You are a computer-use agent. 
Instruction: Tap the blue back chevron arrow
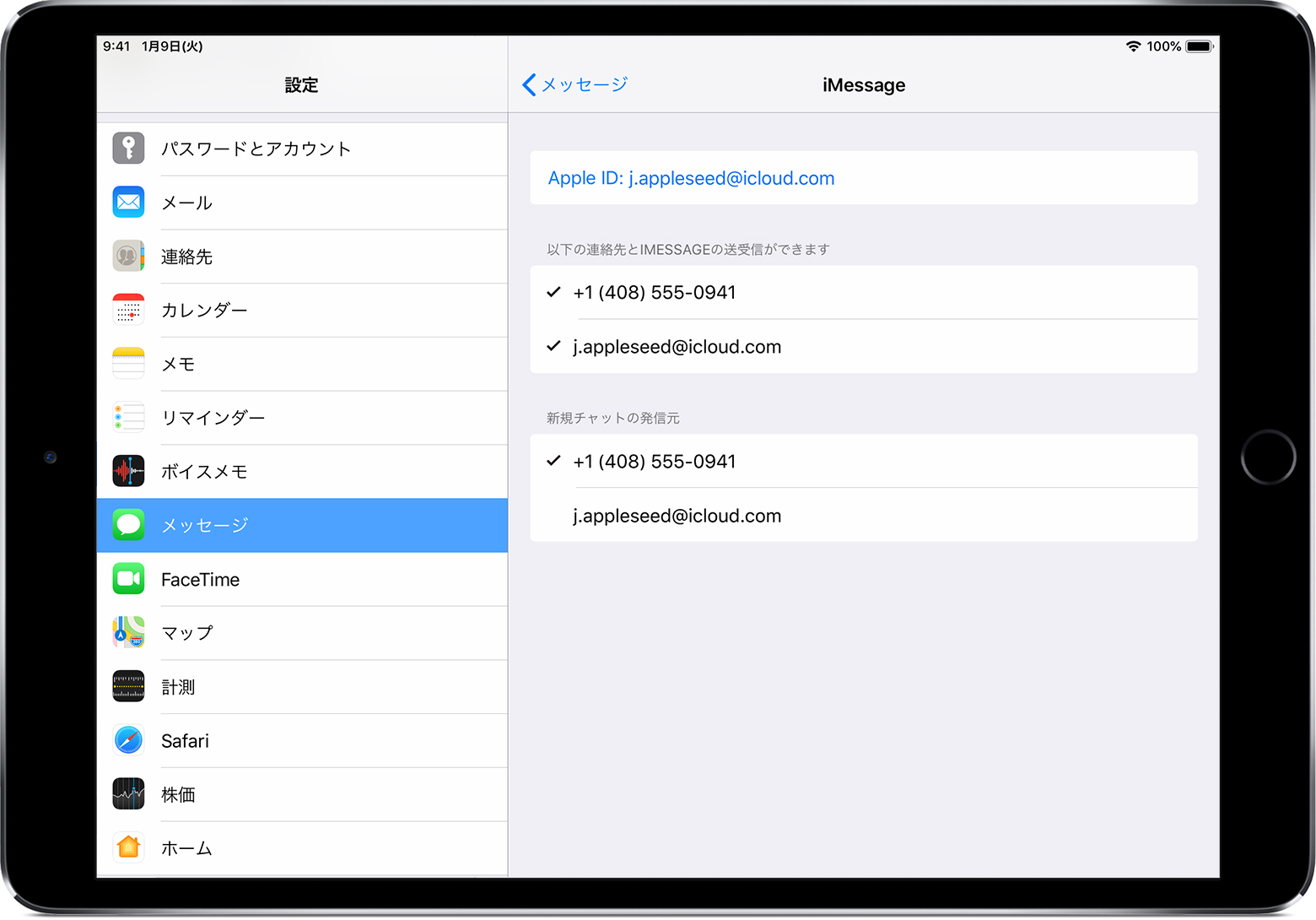click(x=529, y=84)
